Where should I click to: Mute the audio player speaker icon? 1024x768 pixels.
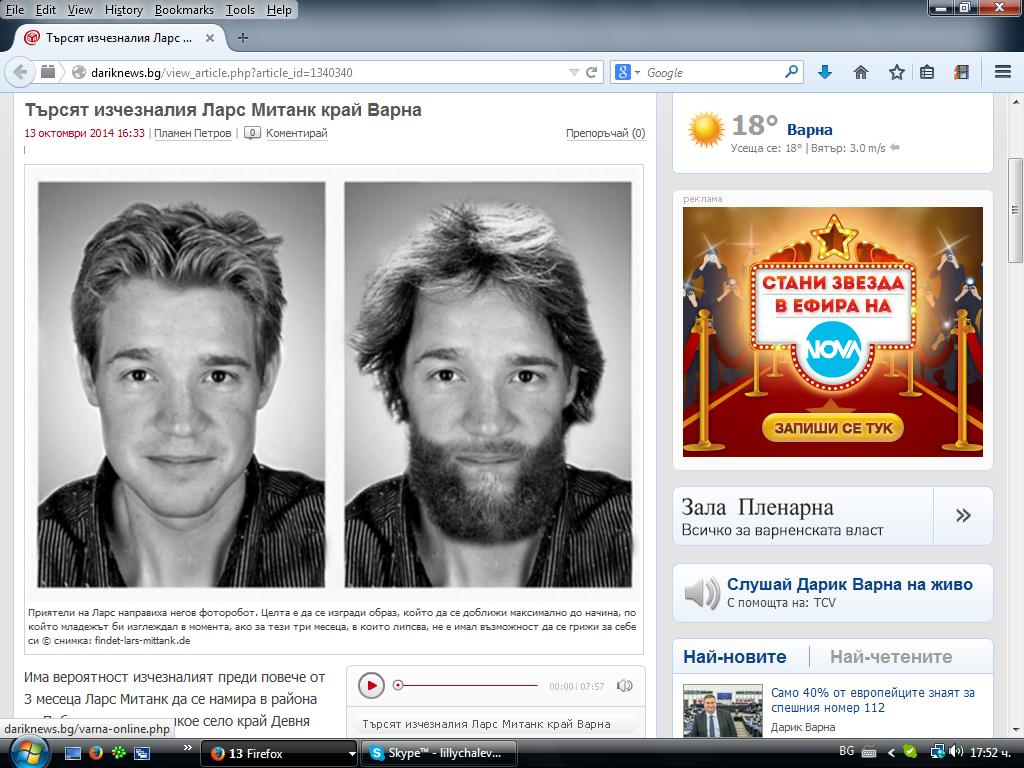[624, 686]
